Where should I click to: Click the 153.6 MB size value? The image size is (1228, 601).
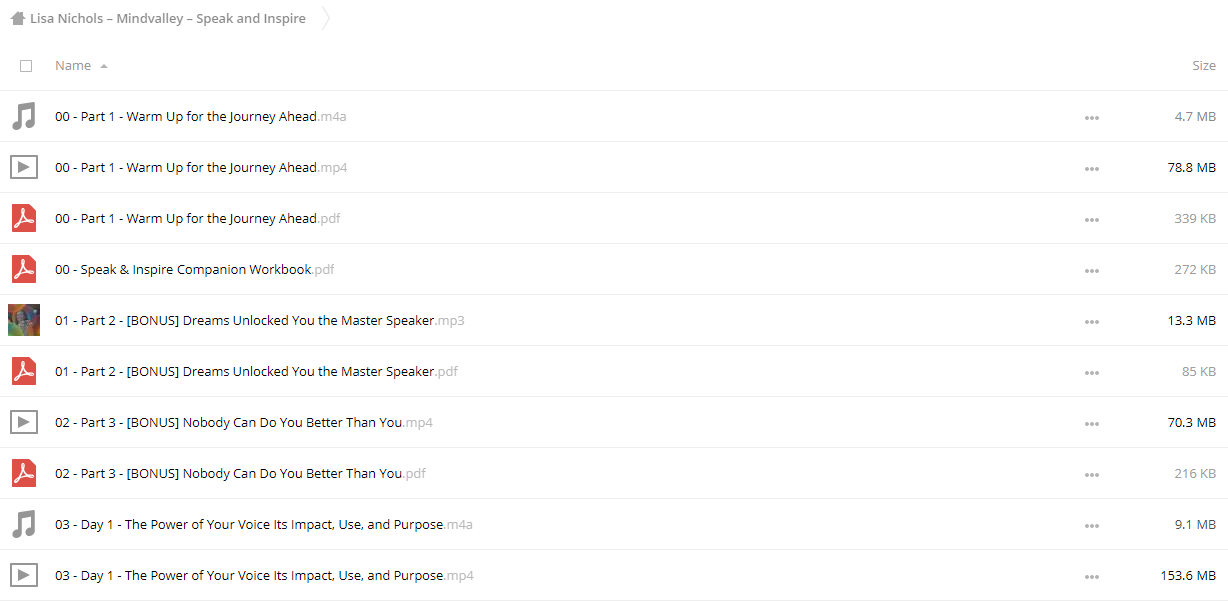click(1188, 576)
